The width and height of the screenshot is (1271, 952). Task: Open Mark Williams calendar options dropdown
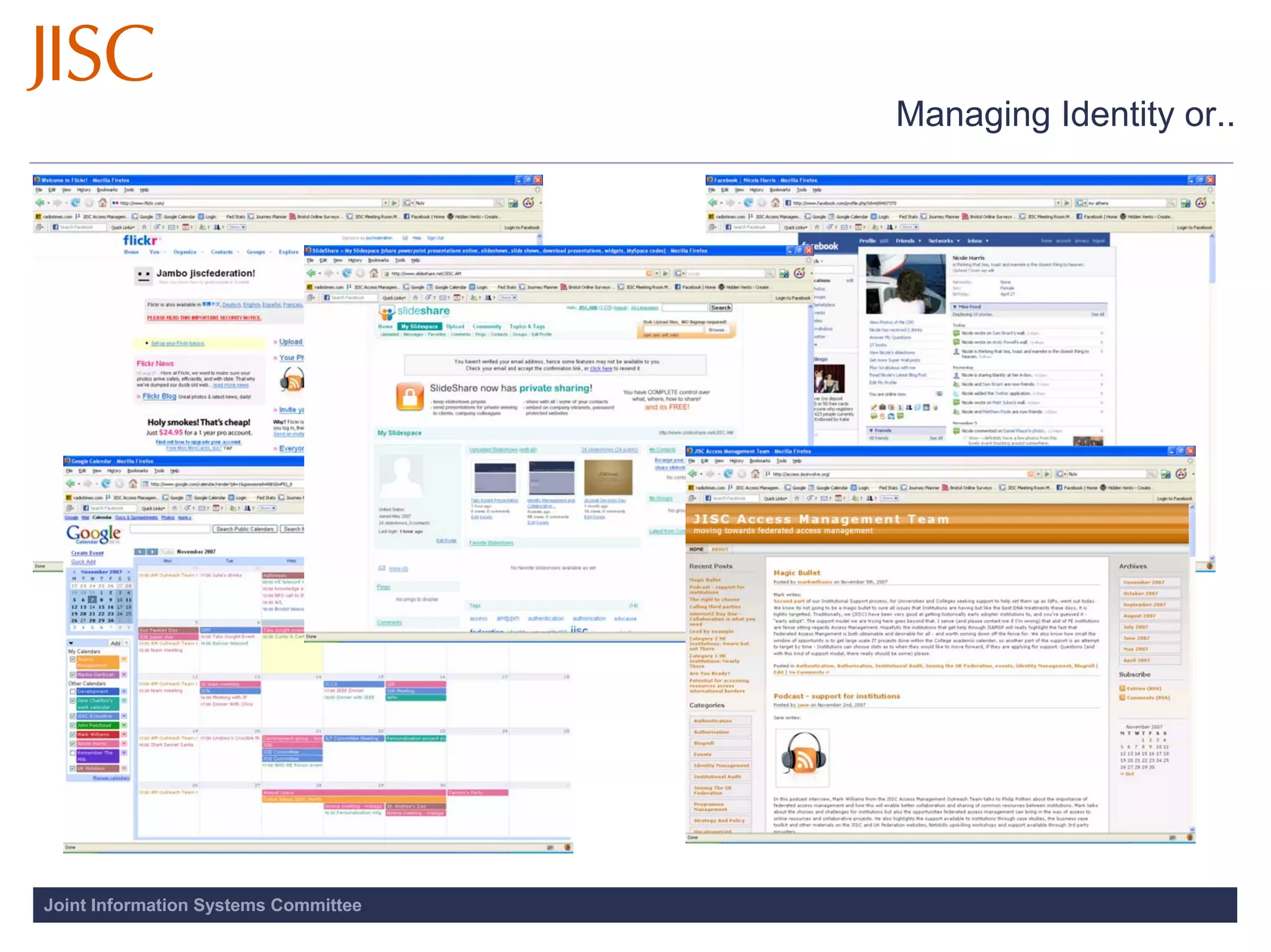pyautogui.click(x=124, y=734)
